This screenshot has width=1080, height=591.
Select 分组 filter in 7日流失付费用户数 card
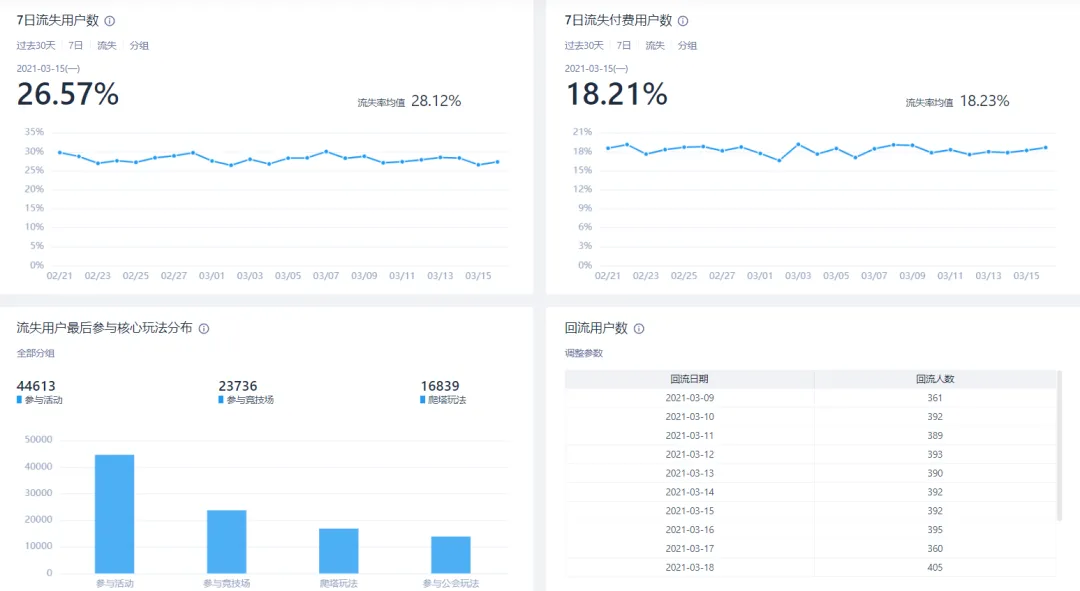coord(687,45)
